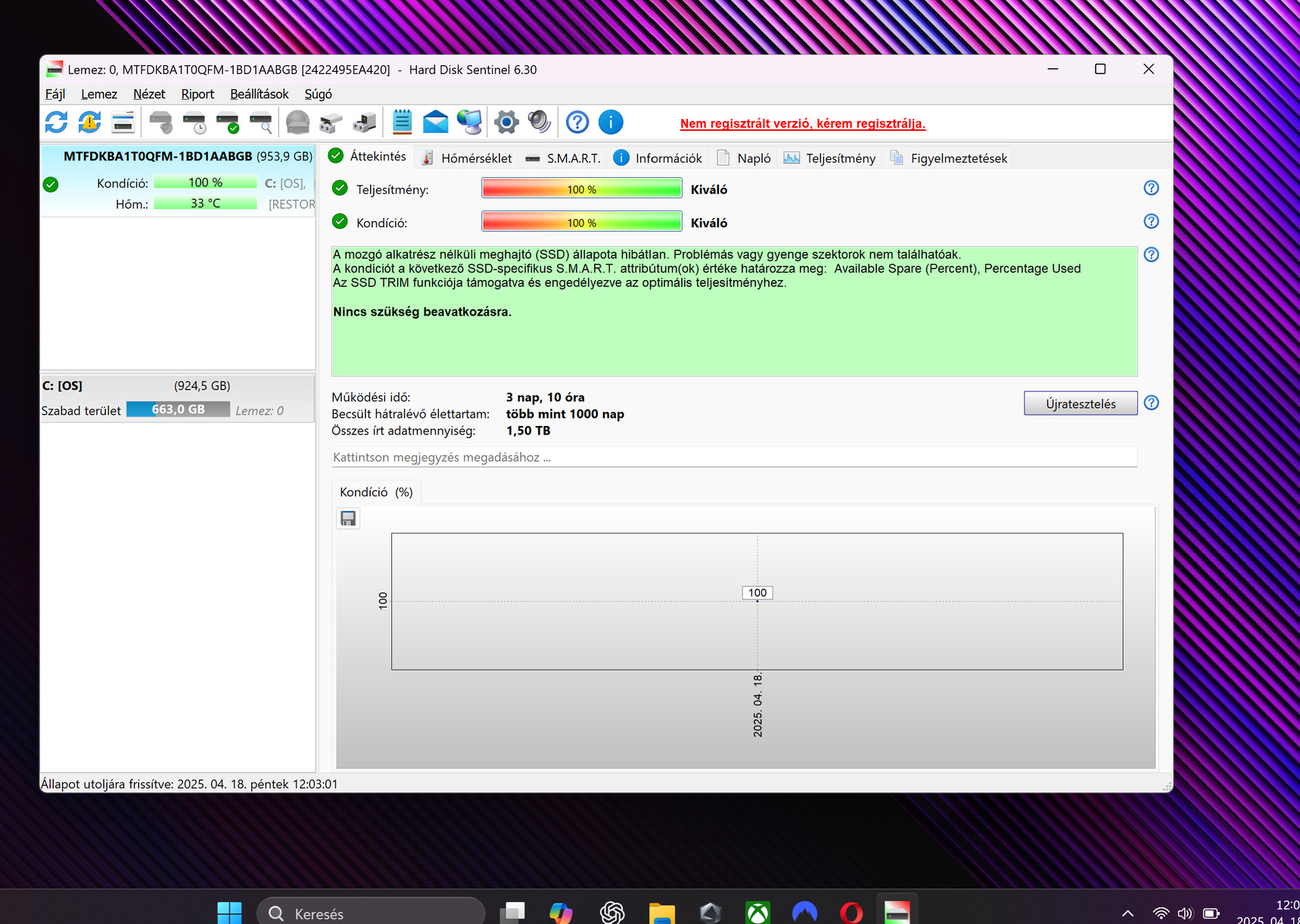
Task: Click the disk list 33 °C temperature bar
Action: [x=205, y=203]
